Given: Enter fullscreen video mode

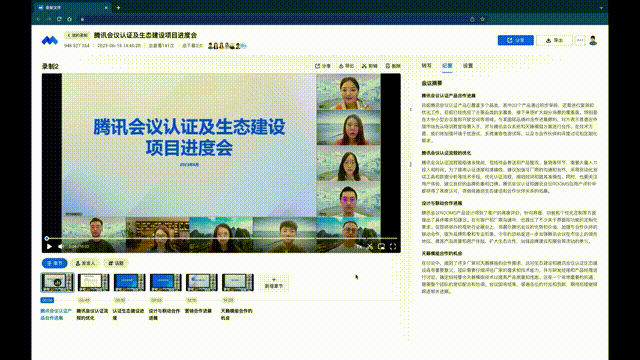Looking at the screenshot, I should click(393, 247).
